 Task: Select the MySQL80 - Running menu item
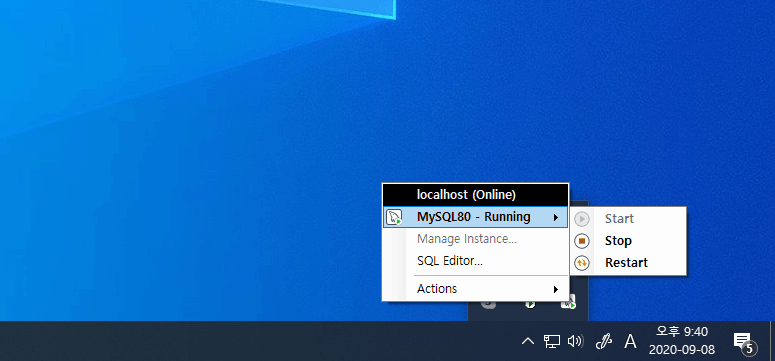[x=475, y=217]
